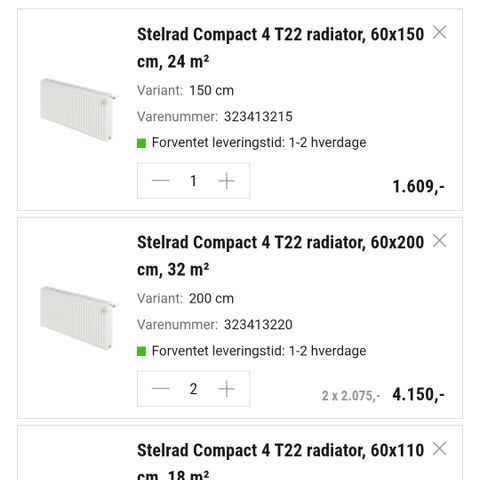Increase quantity of 60x150 cm radiator
This screenshot has height=480, width=480.
(x=226, y=181)
